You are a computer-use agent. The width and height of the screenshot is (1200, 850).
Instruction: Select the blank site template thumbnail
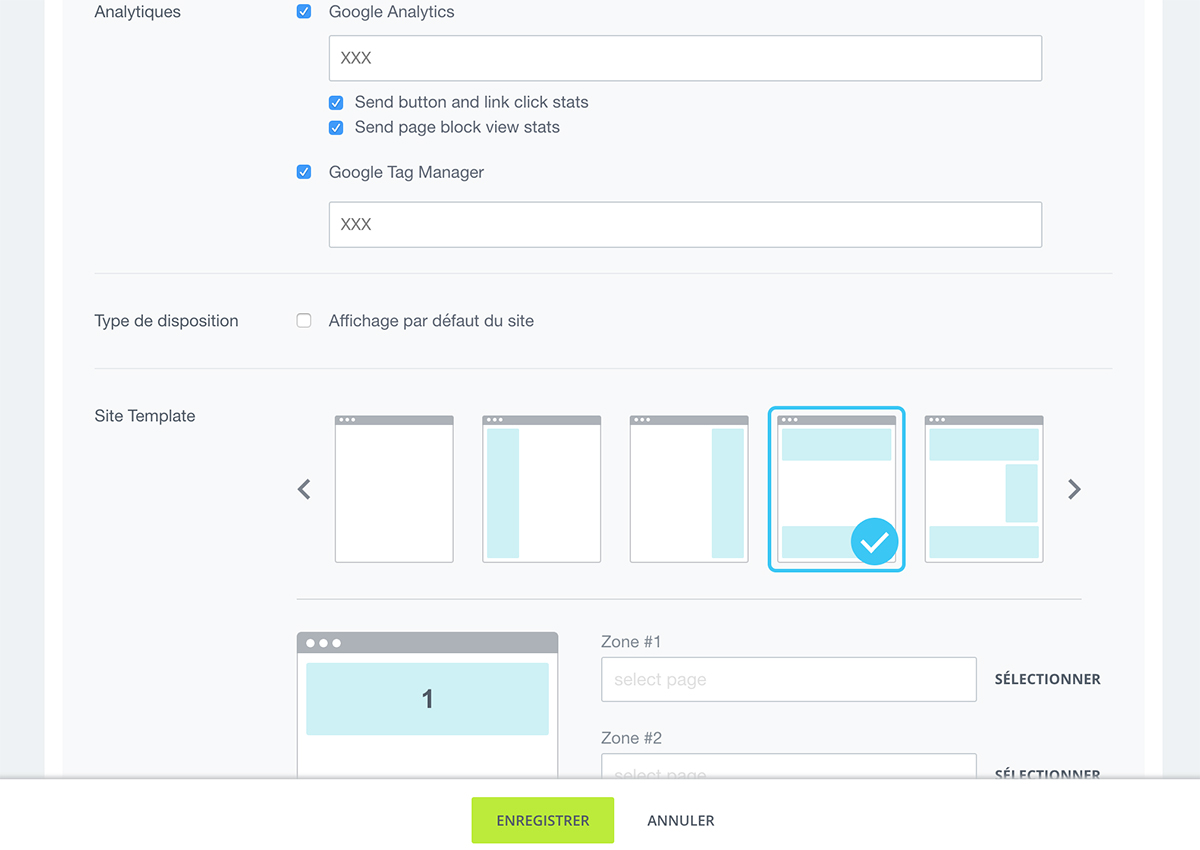394,489
